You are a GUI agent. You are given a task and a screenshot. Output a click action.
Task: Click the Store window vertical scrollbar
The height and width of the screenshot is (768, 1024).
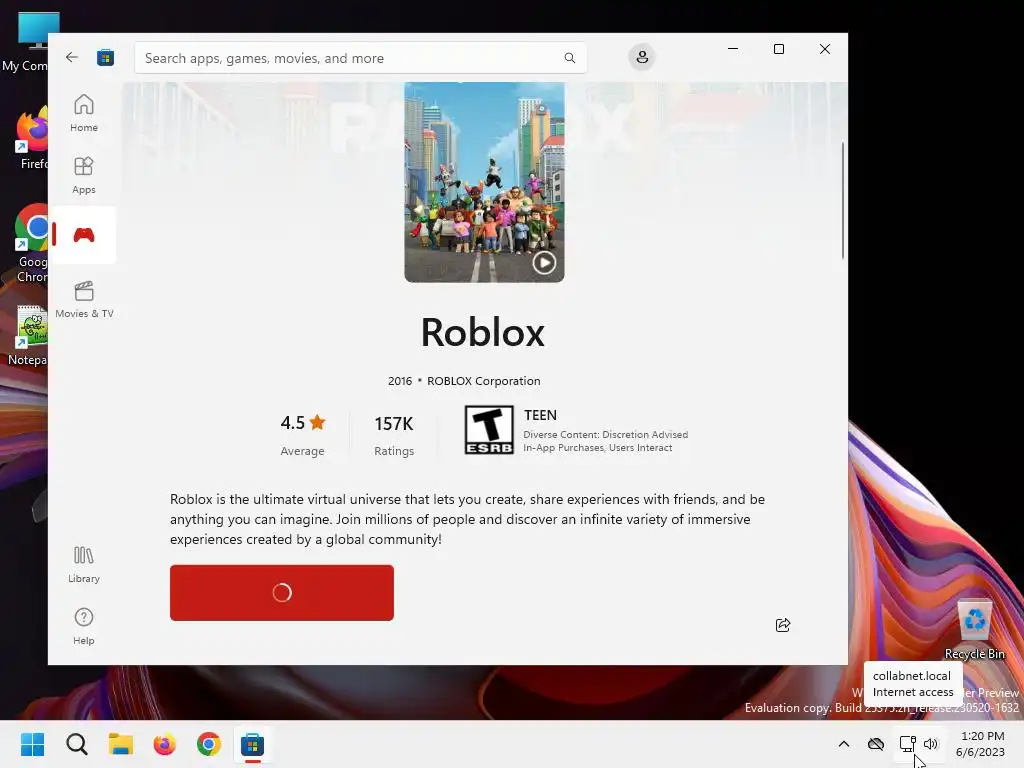tap(842, 200)
